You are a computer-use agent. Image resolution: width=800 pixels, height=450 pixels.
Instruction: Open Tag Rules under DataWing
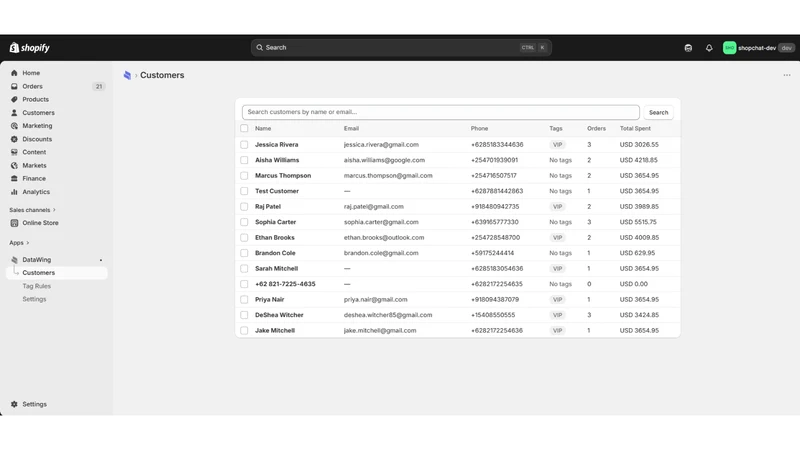click(36, 286)
